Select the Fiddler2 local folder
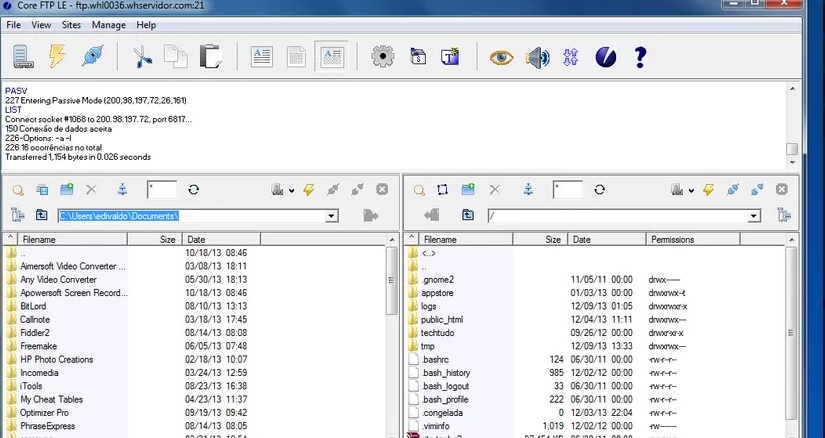Screen dimensions: 825x438 point(35,333)
